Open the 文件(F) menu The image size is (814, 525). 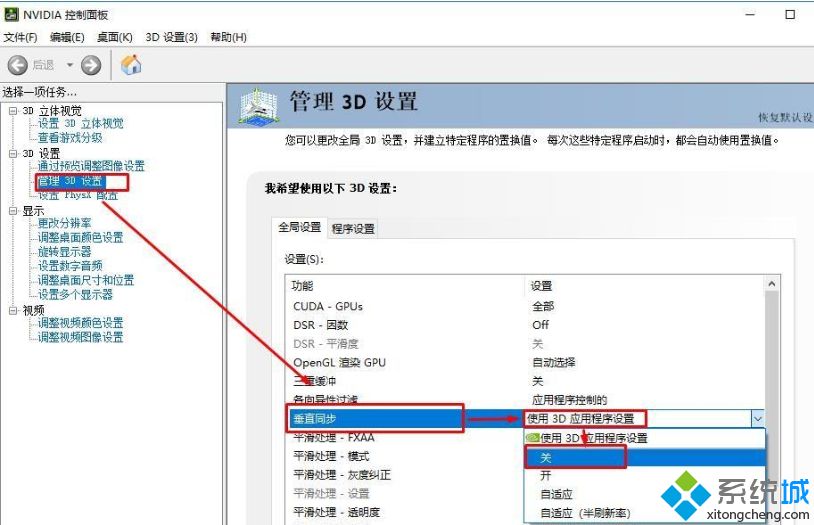click(x=20, y=37)
